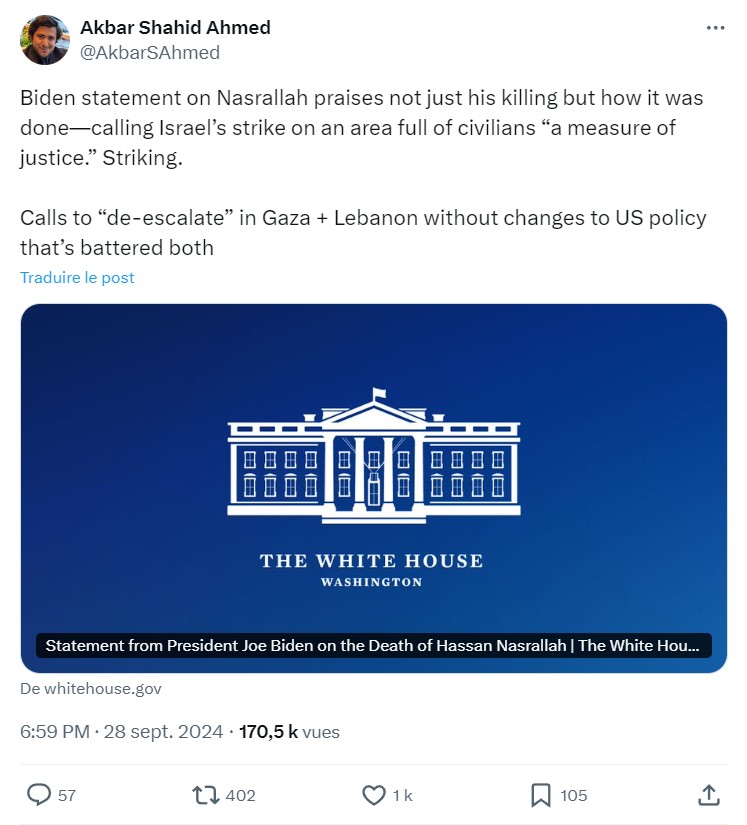
Task: Click the repost arrows icon
Action: [x=205, y=795]
